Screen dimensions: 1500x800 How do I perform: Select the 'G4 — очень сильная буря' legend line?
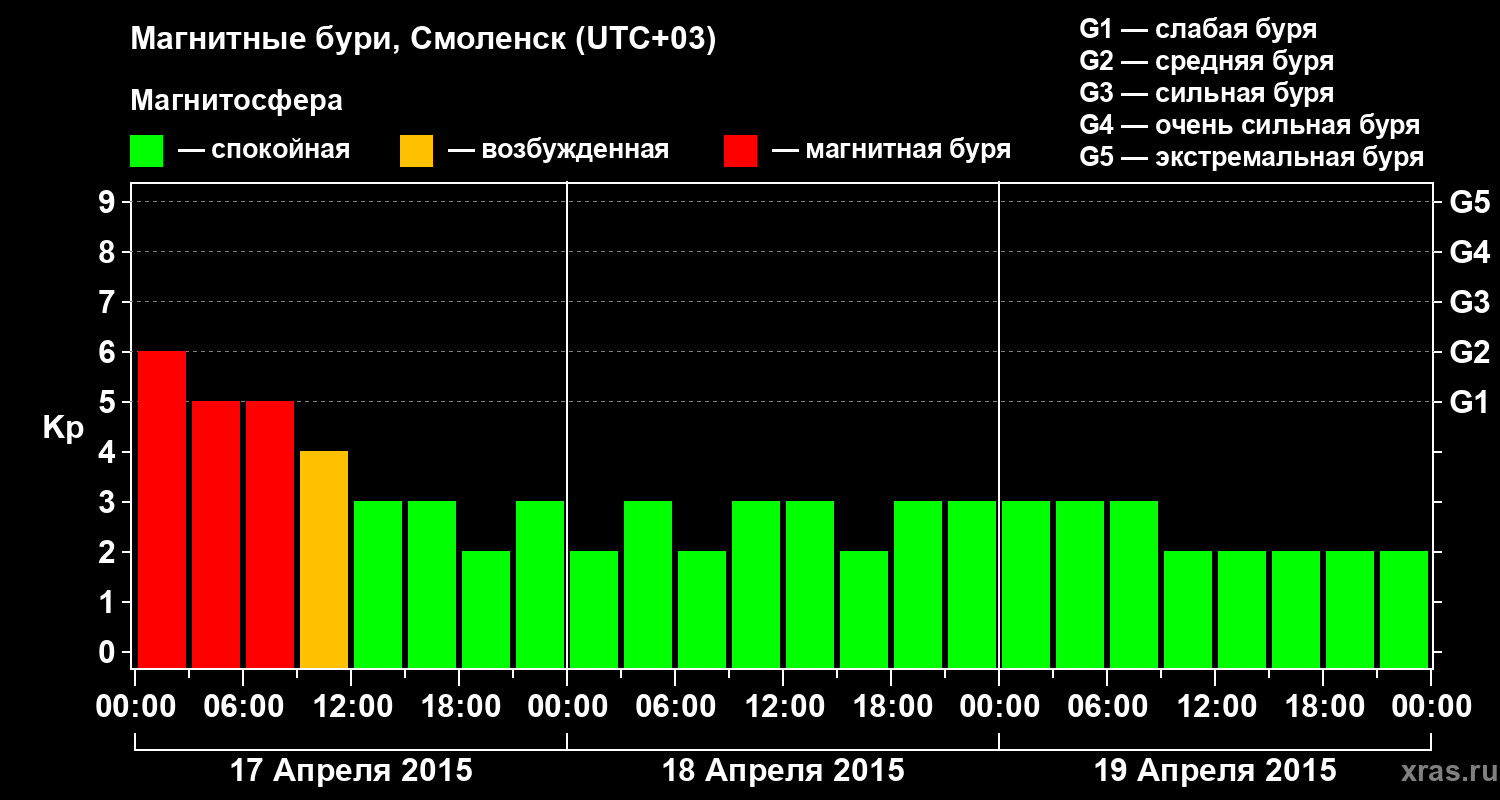(1250, 125)
